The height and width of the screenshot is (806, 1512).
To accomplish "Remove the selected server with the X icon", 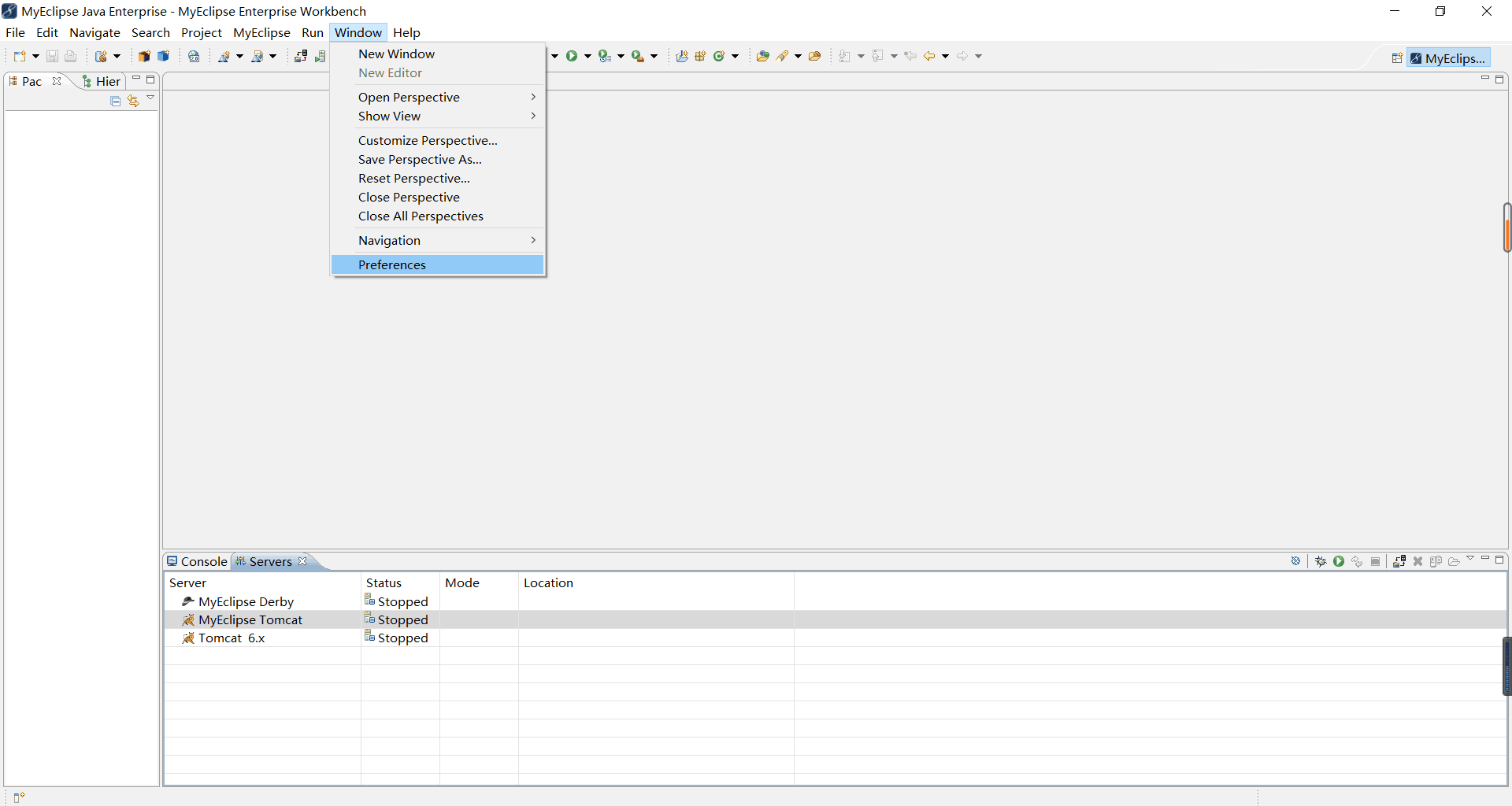I will point(1418,562).
